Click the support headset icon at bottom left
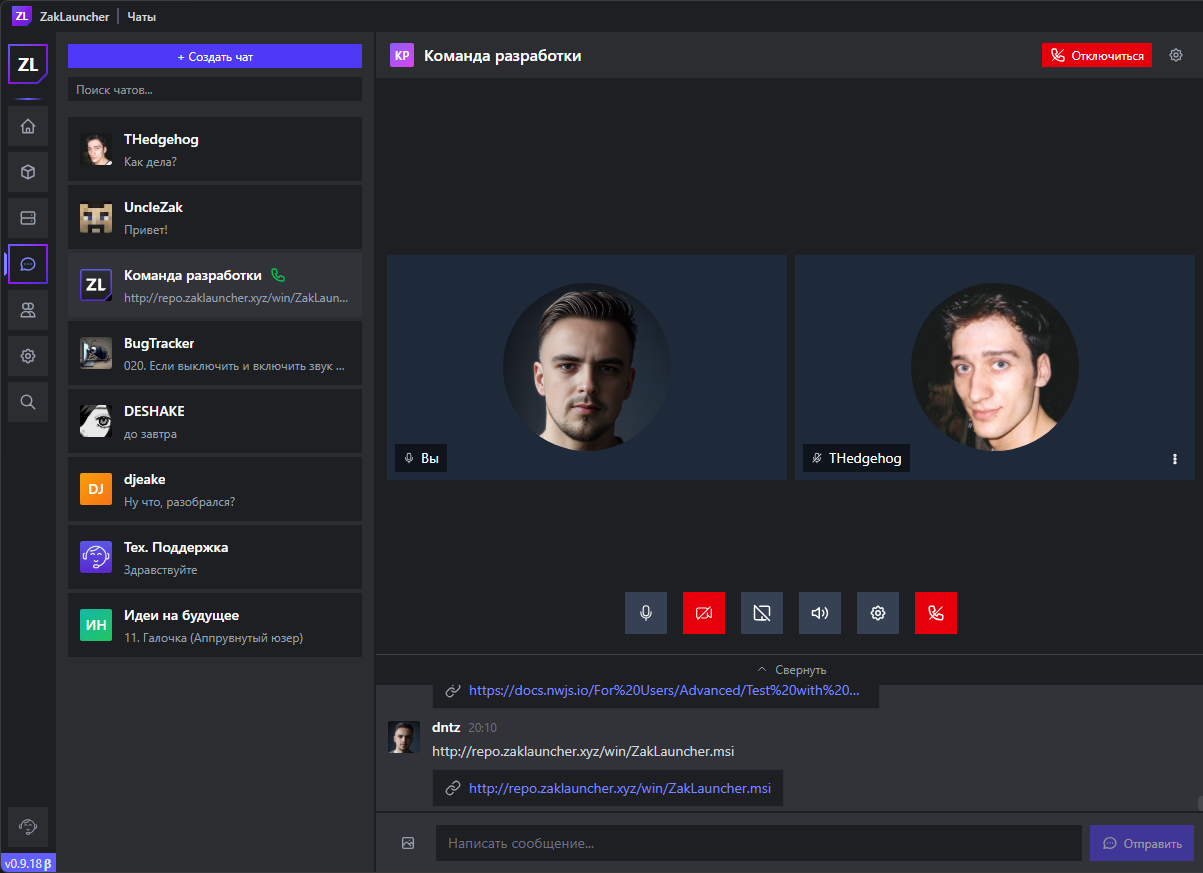The width and height of the screenshot is (1203, 873). [x=28, y=827]
